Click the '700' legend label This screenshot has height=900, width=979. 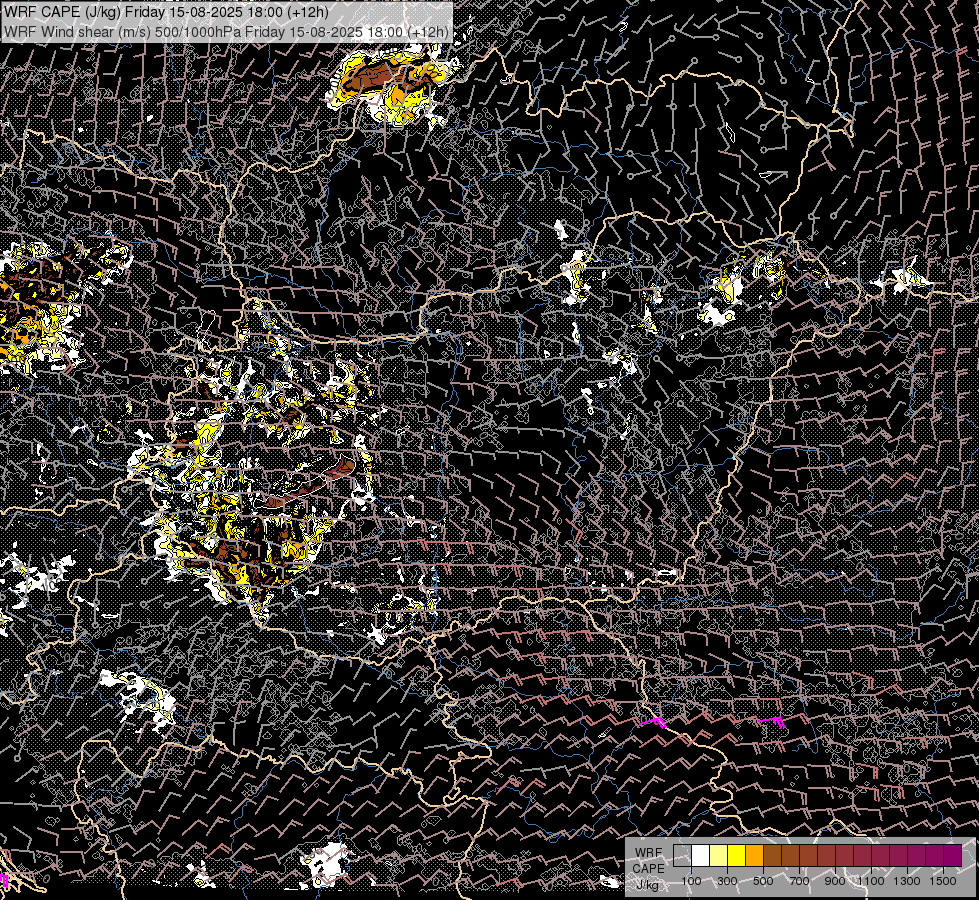coord(799,881)
